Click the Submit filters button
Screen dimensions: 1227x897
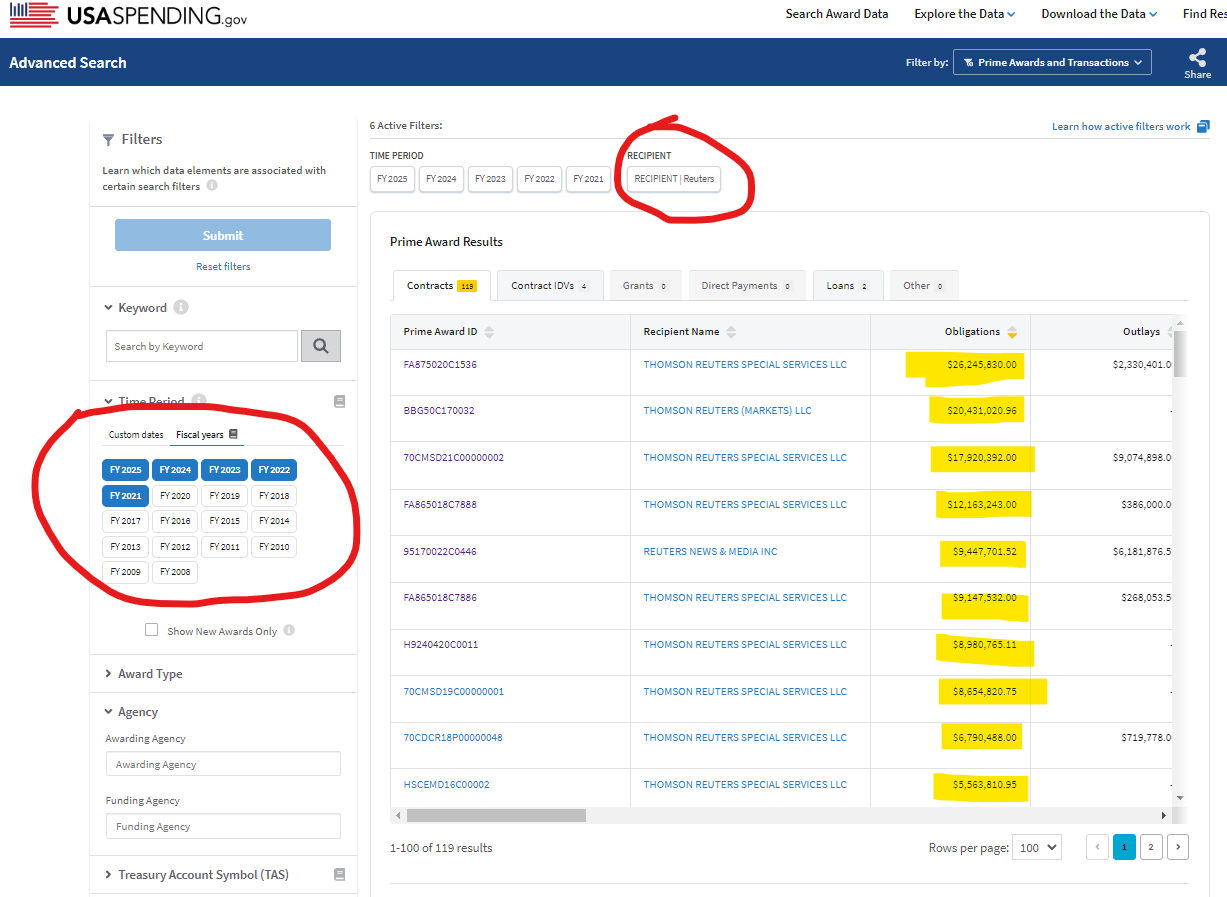pos(223,235)
